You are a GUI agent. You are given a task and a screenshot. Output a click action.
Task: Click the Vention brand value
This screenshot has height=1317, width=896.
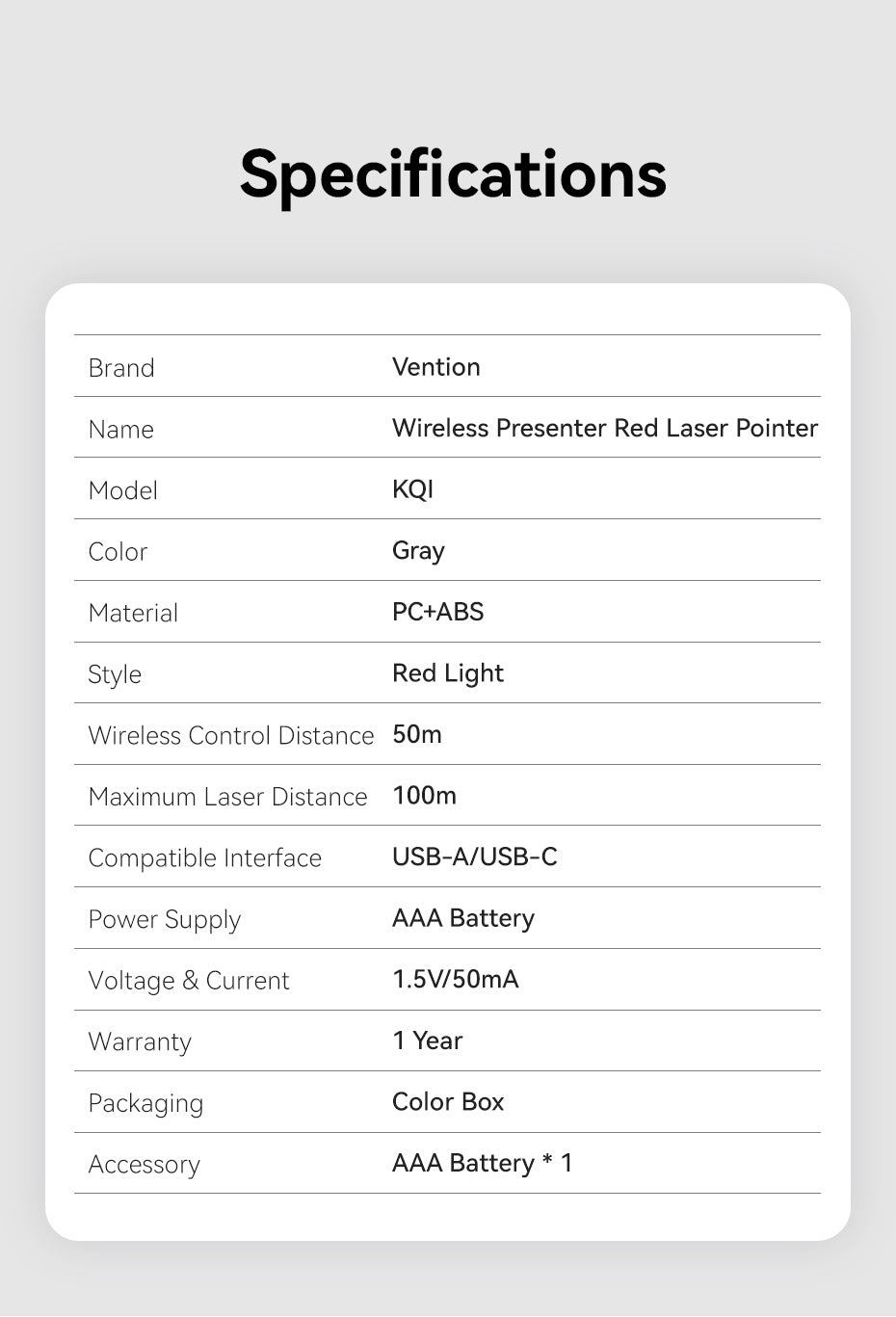point(436,367)
